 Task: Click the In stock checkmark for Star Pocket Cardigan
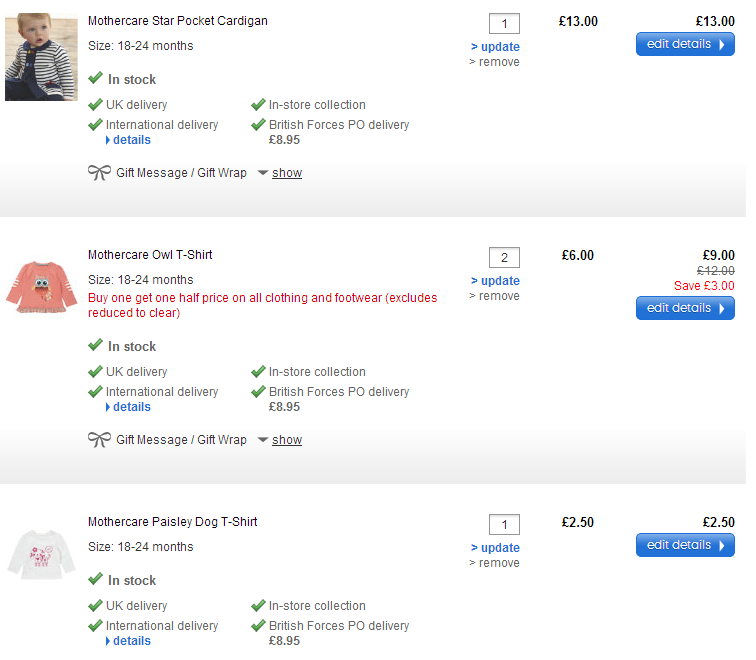95,78
